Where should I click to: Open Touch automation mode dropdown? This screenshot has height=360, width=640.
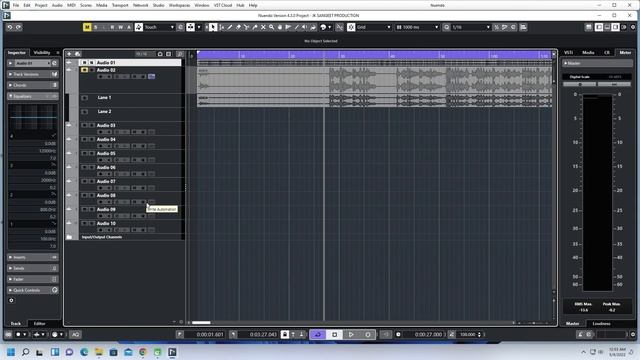[159, 27]
